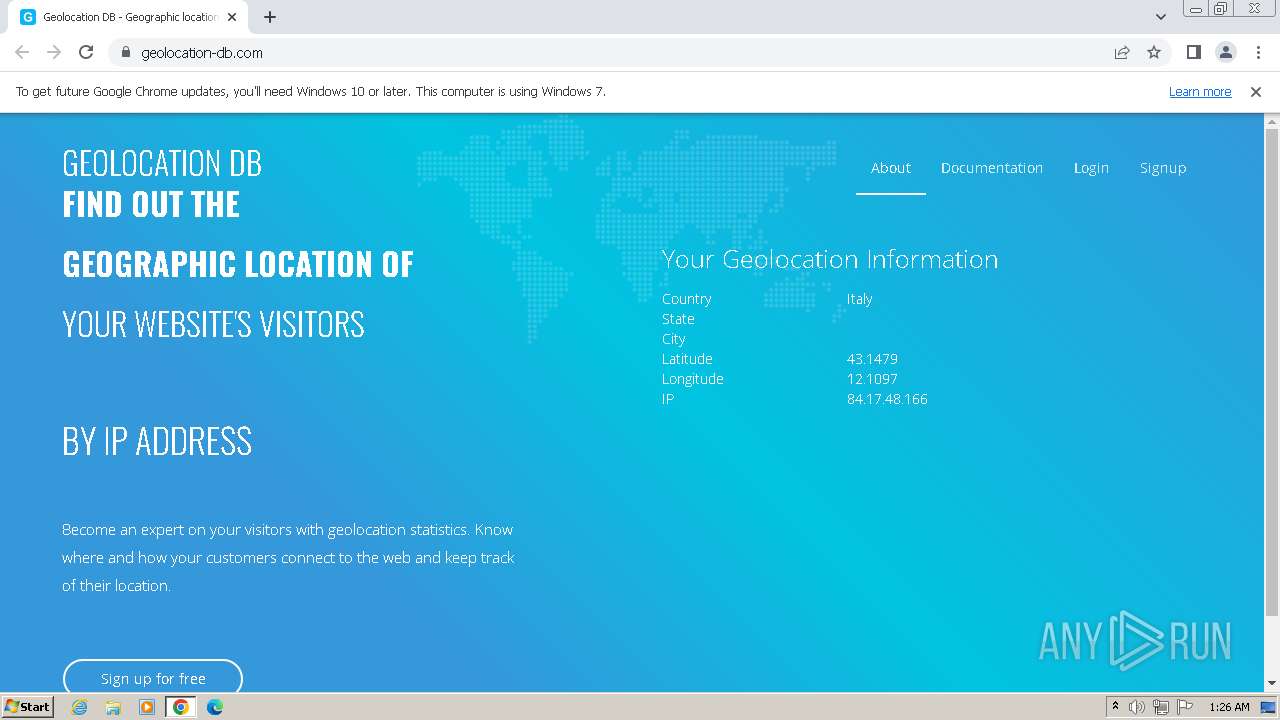The image size is (1280, 720).
Task: Open the About menu item
Action: 890,168
